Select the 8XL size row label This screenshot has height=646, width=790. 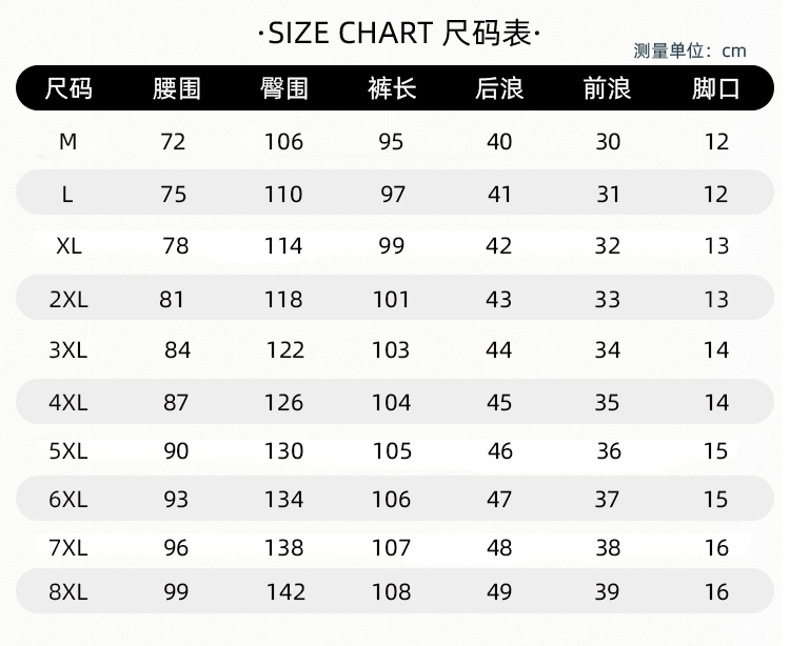coord(69,592)
